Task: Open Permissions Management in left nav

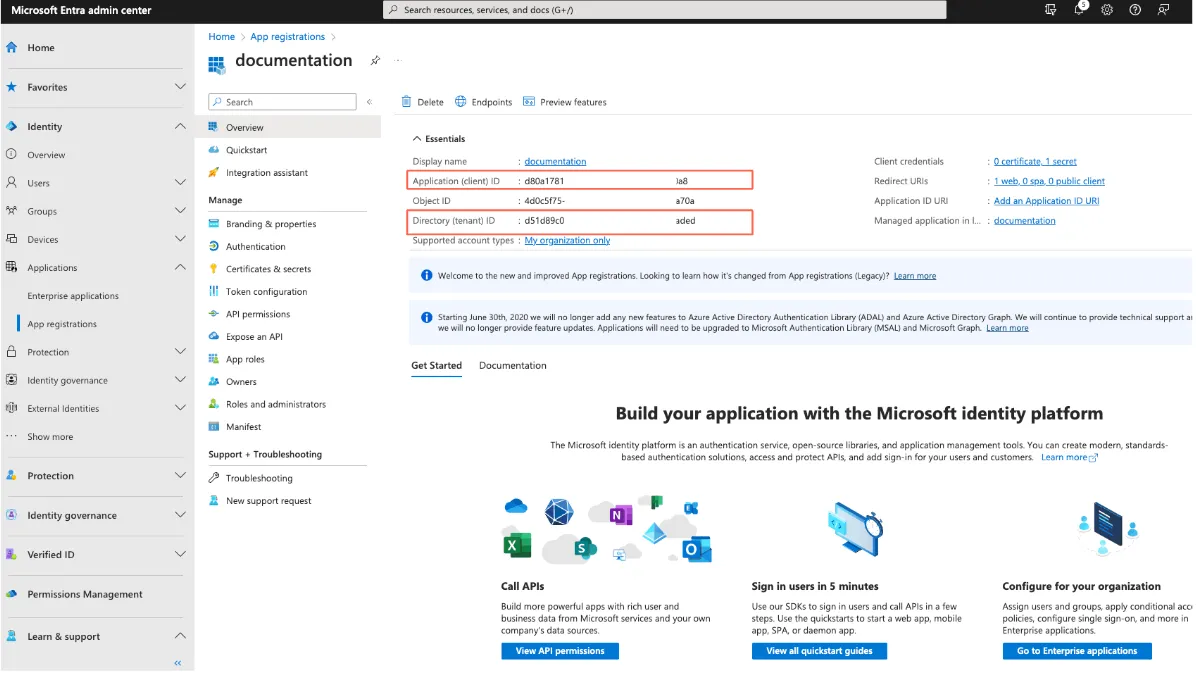Action: coord(85,594)
